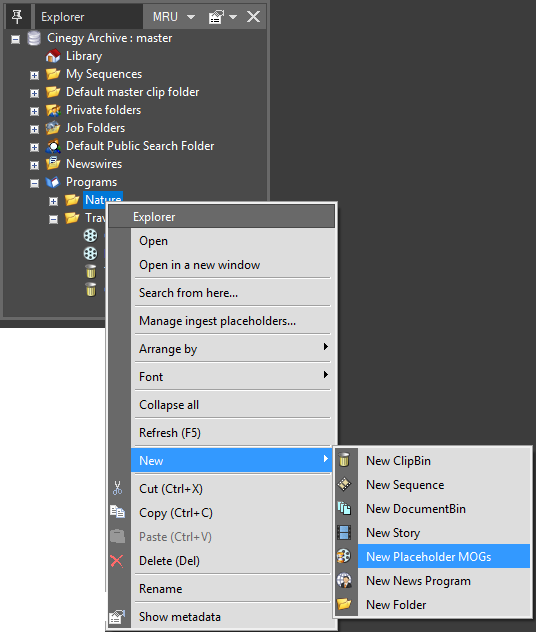The image size is (536, 636).
Task: Click the Library house icon
Action: pyautogui.click(x=53, y=56)
